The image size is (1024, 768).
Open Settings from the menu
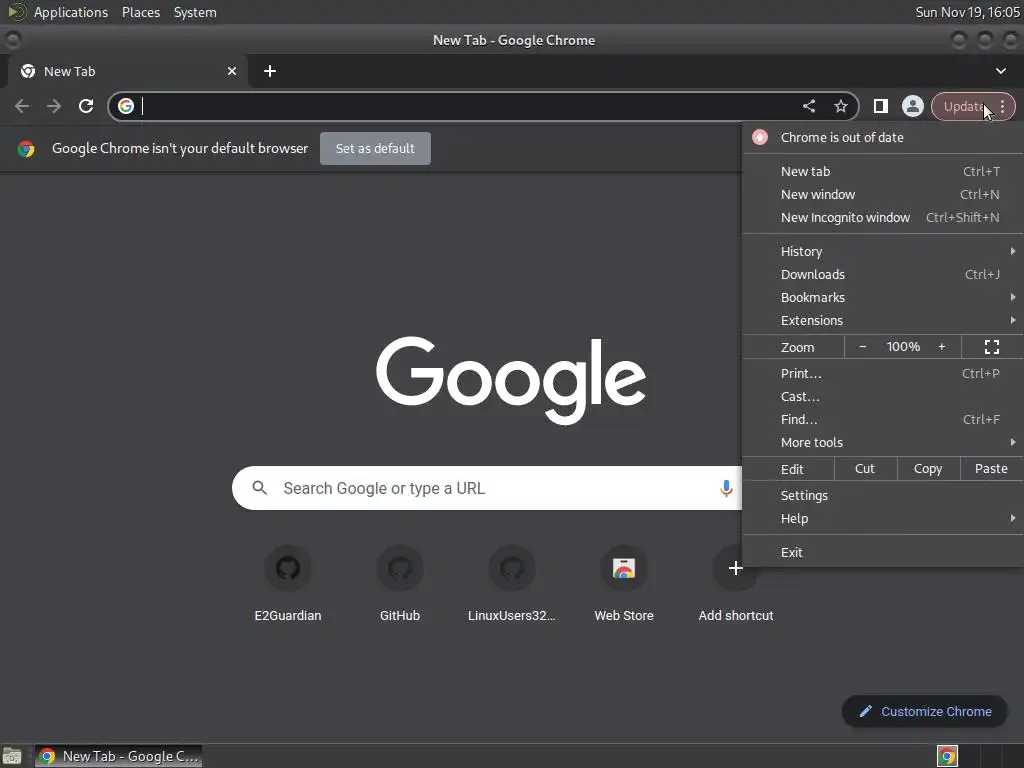pyautogui.click(x=883, y=496)
